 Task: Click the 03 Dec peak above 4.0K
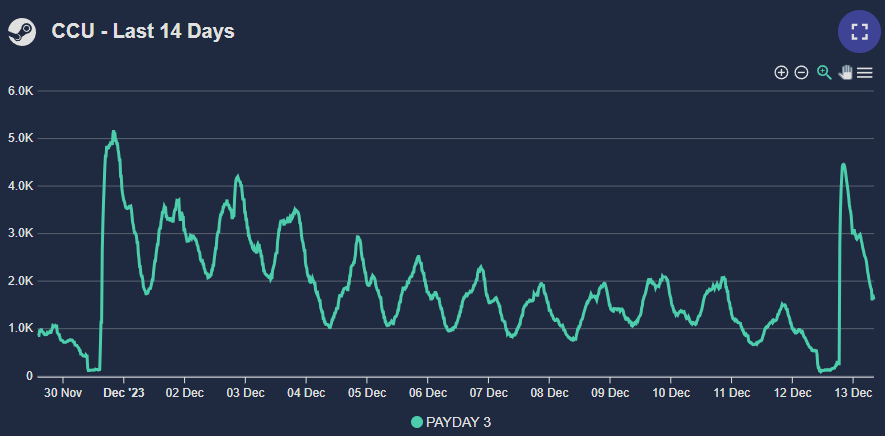[x=238, y=176]
